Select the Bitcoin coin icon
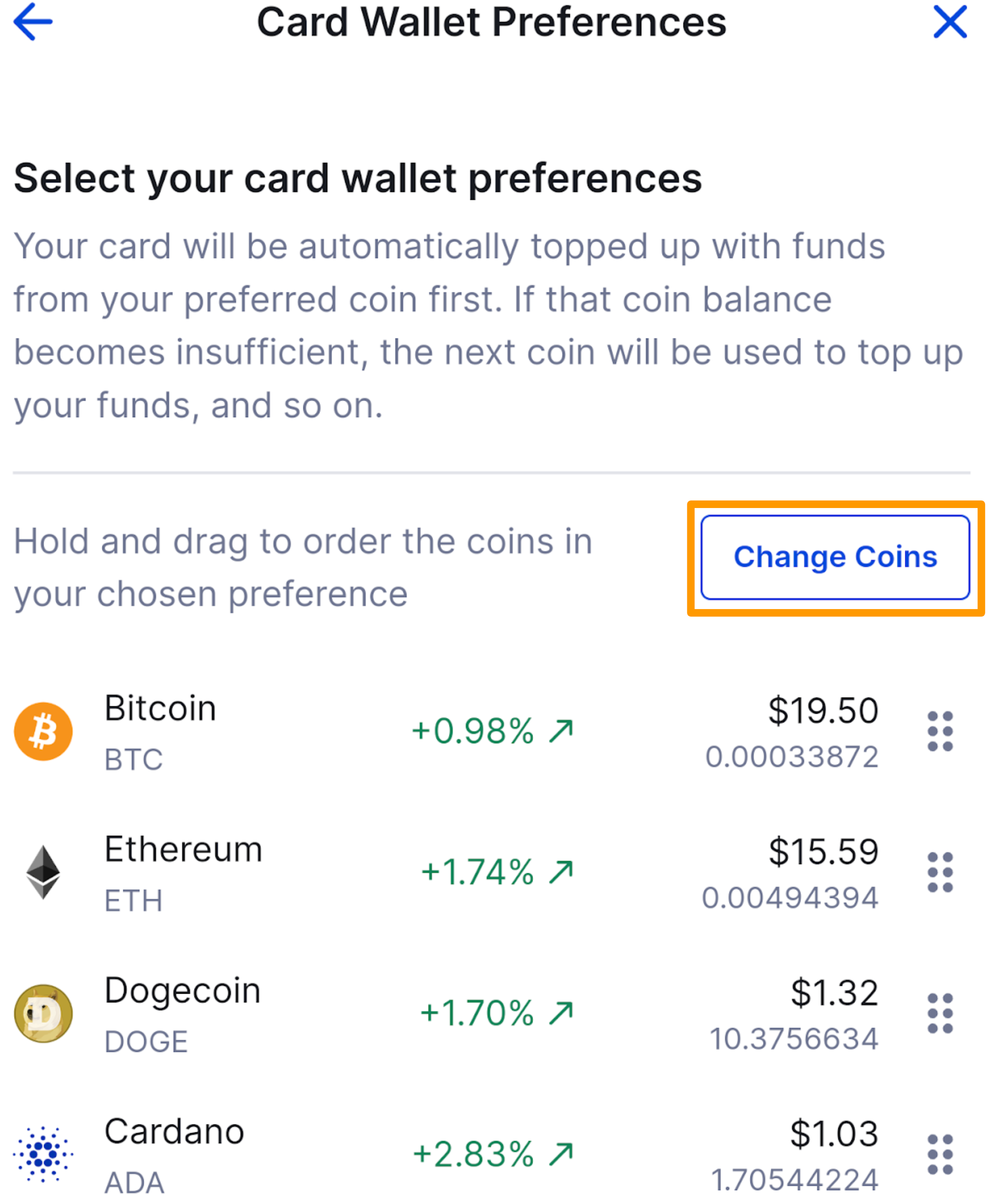This screenshot has width=989, height=1204. click(43, 732)
